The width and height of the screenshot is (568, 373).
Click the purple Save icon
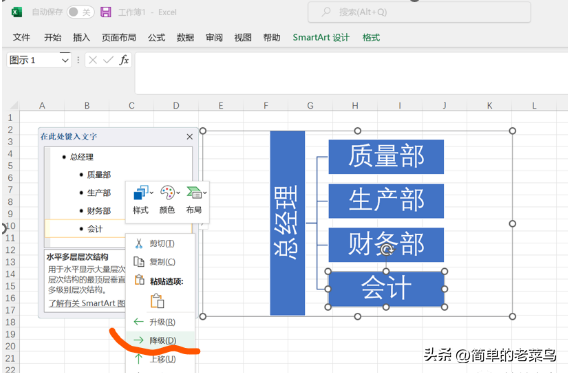106,12
